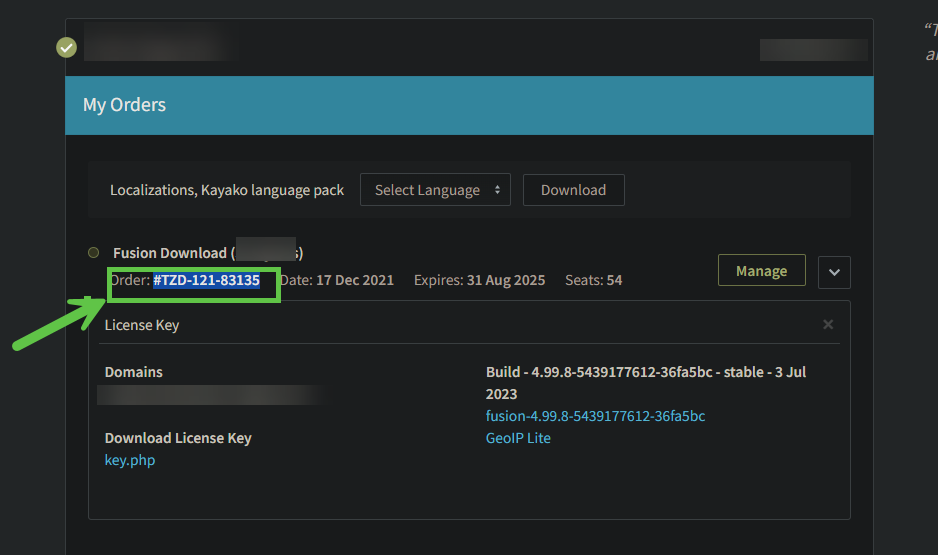Screen dimensions: 938x555
Task: Click the Expires: 31 Aug 2025 text
Action: coord(479,280)
